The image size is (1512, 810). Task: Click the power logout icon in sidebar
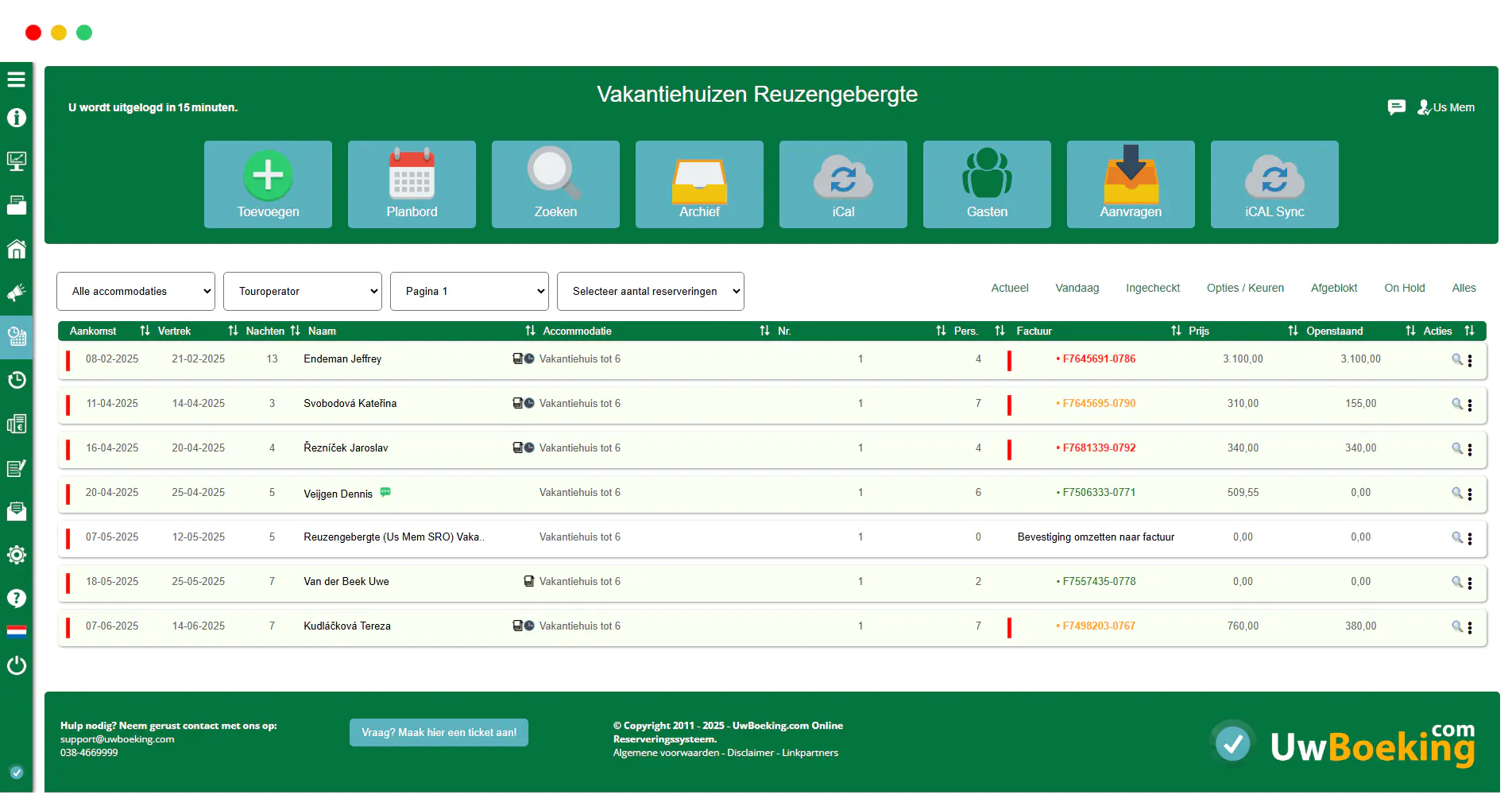(17, 665)
